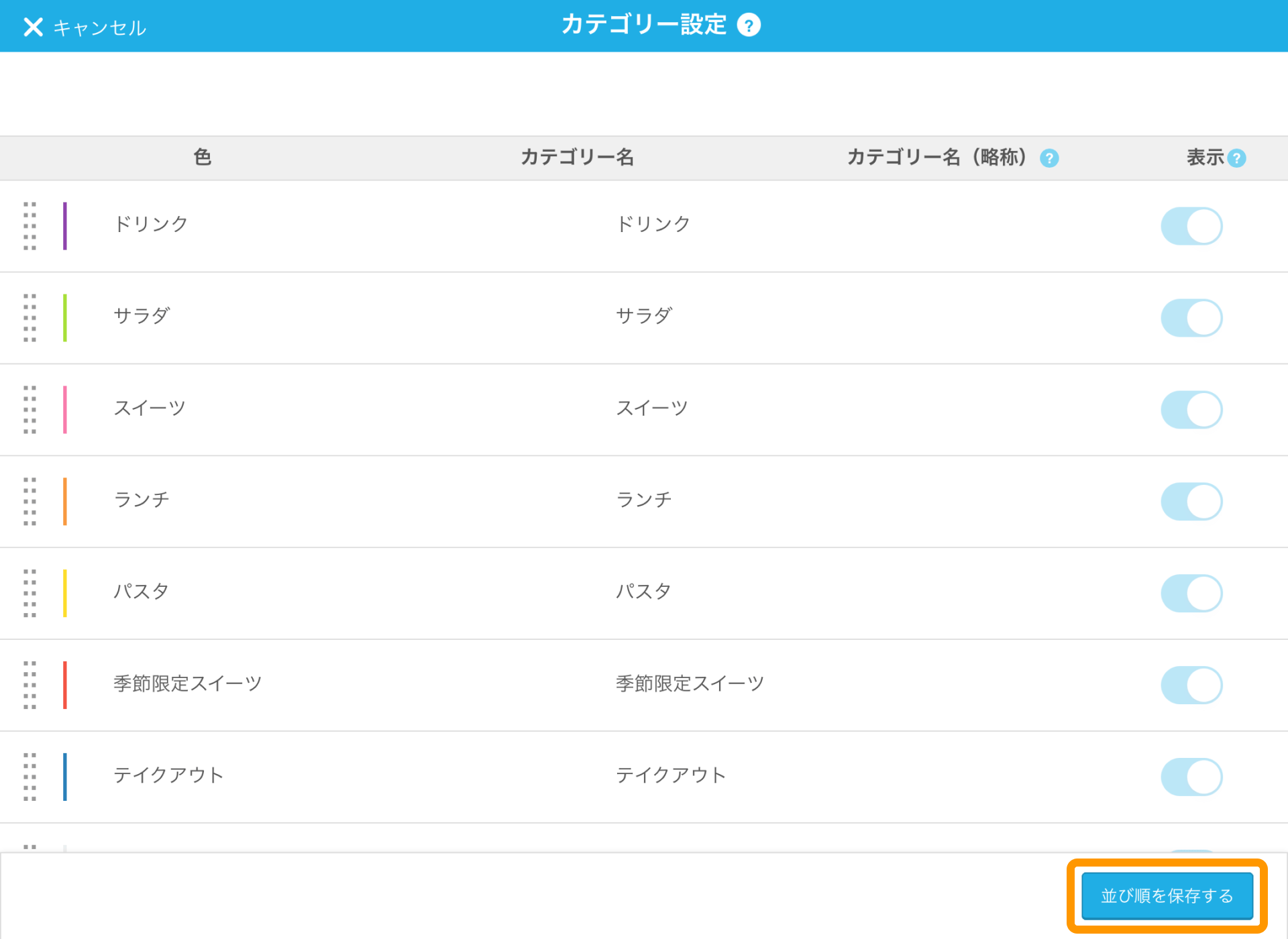1288x939 pixels.
Task: Grab the drag handle for テイクアウト row
Action: click(30, 777)
